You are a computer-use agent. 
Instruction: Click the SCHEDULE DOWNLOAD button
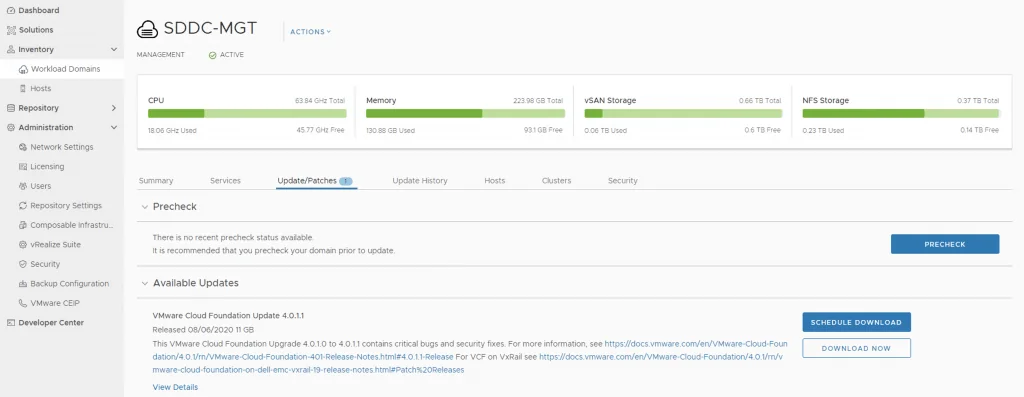856,323
